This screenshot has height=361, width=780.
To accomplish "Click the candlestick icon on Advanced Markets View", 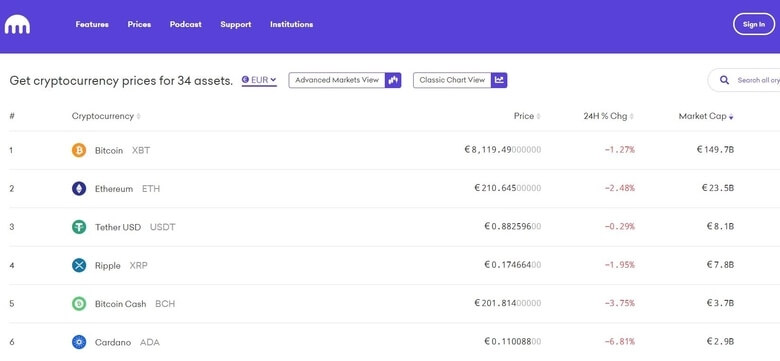I will [393, 80].
